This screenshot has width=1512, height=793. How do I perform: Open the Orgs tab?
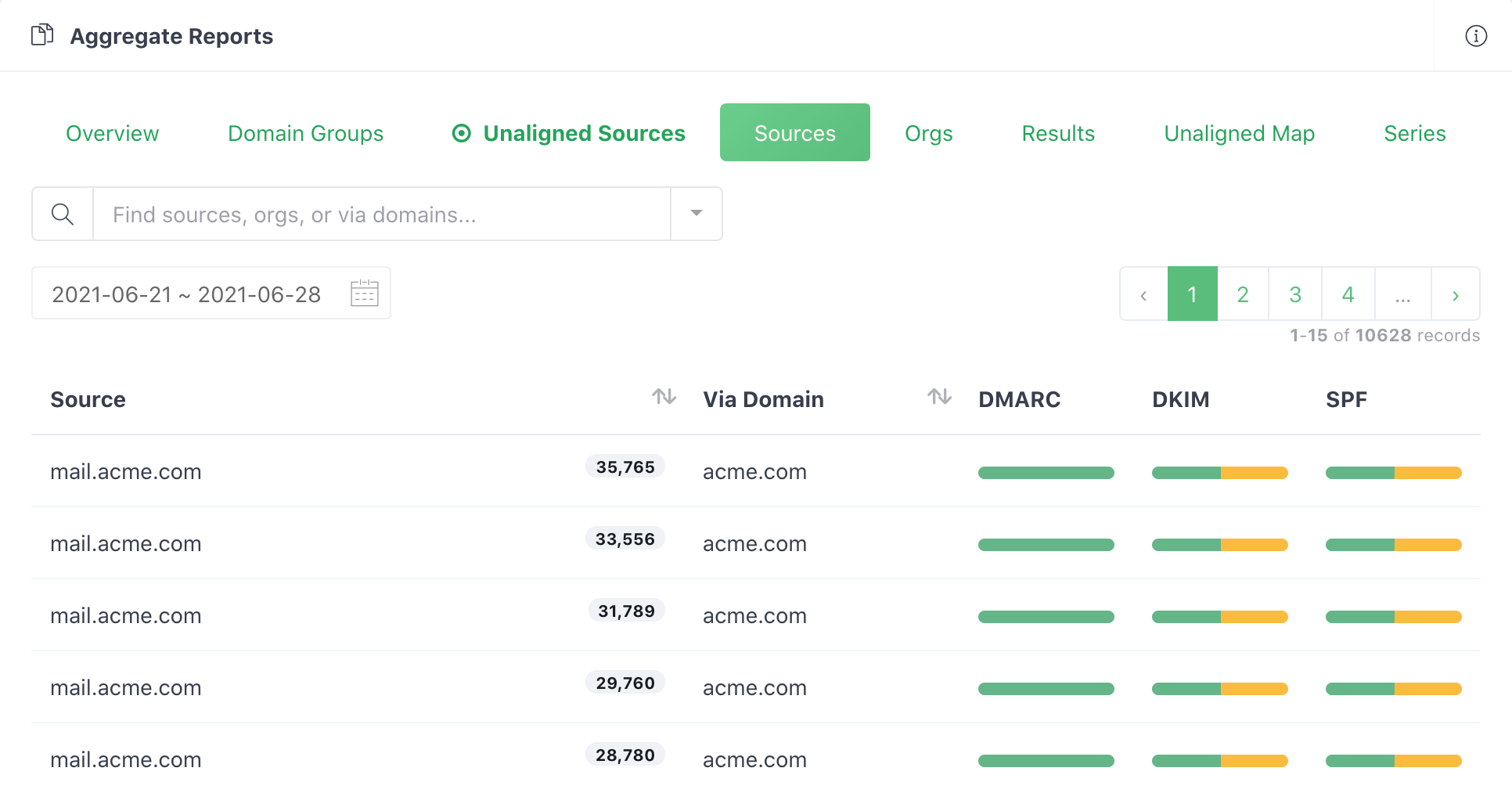(929, 133)
